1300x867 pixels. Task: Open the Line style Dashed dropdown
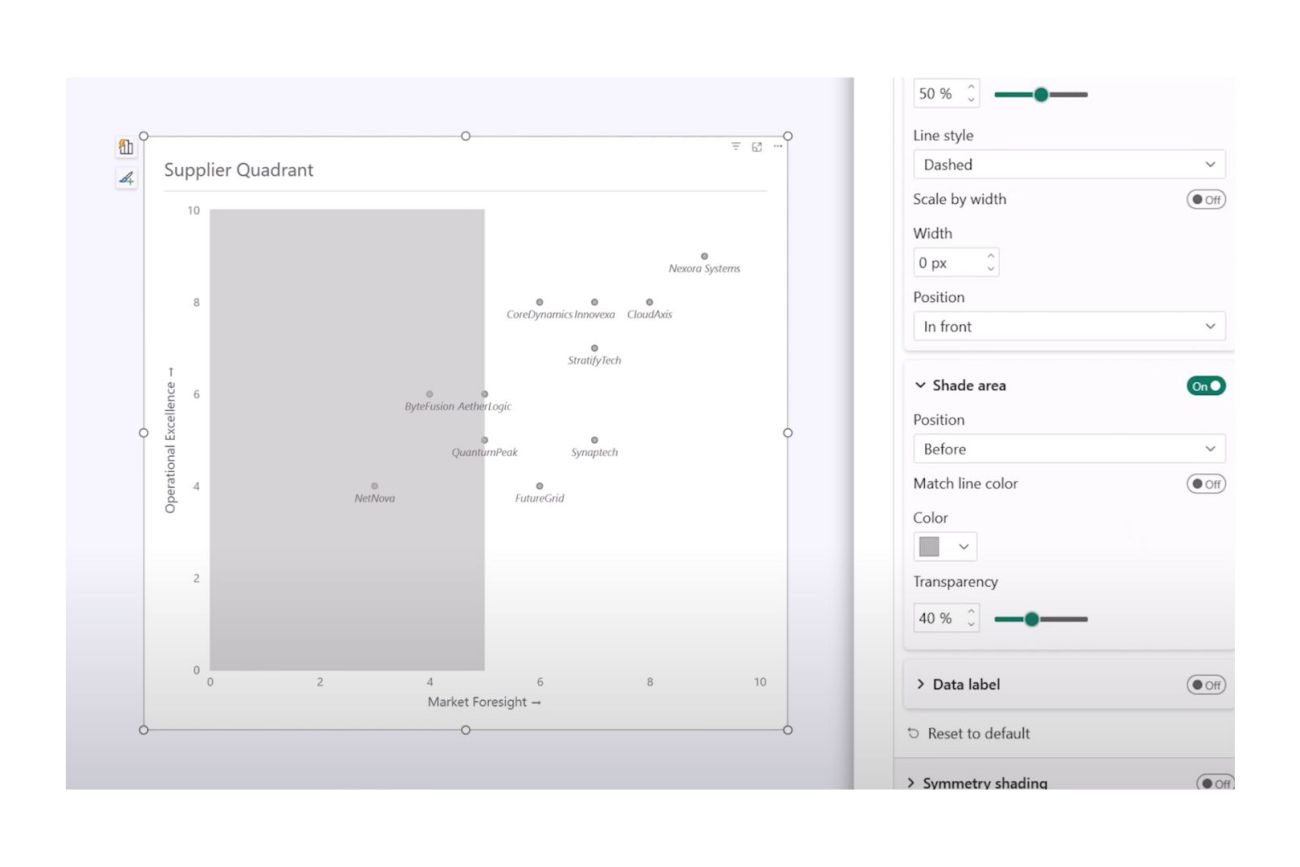[x=1068, y=165]
